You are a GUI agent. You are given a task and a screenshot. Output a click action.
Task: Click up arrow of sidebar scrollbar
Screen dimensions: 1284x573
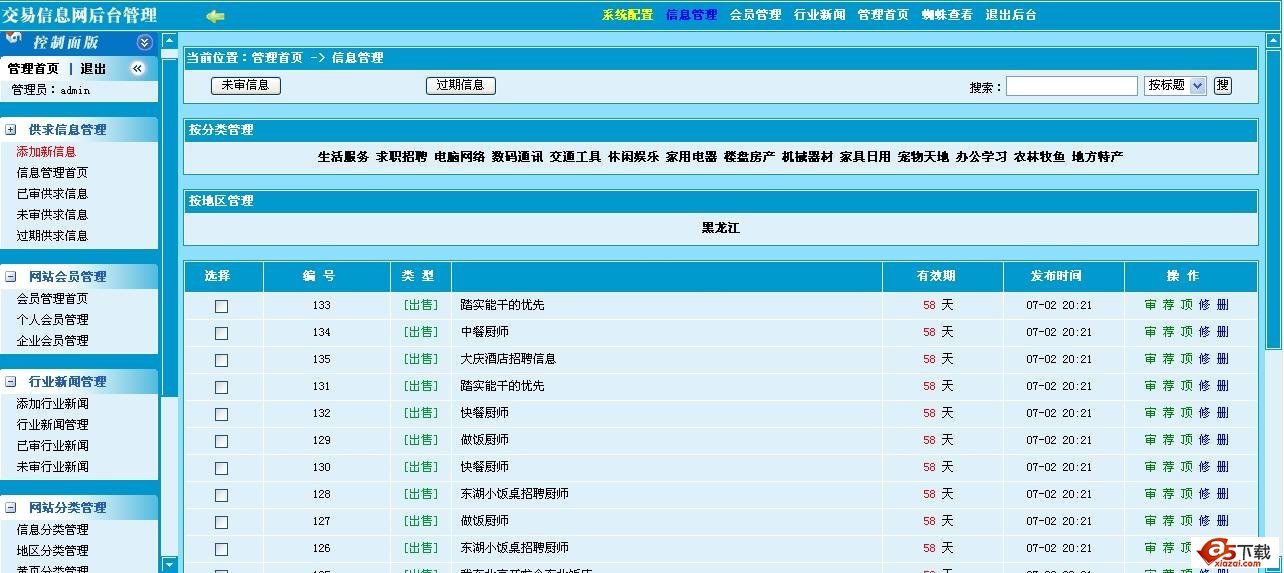pyautogui.click(x=170, y=41)
